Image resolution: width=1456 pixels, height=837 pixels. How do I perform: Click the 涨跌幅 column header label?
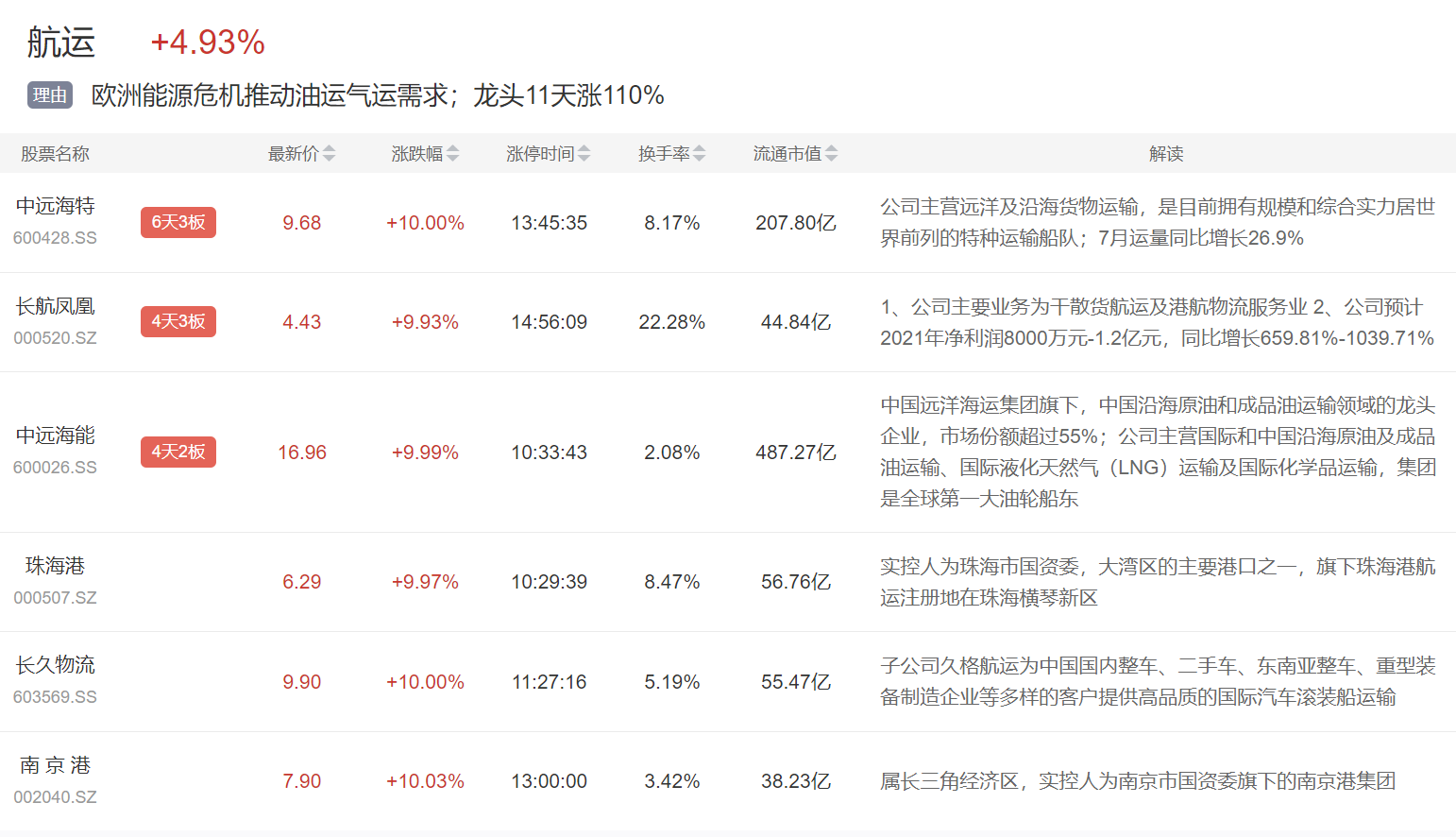(x=417, y=154)
